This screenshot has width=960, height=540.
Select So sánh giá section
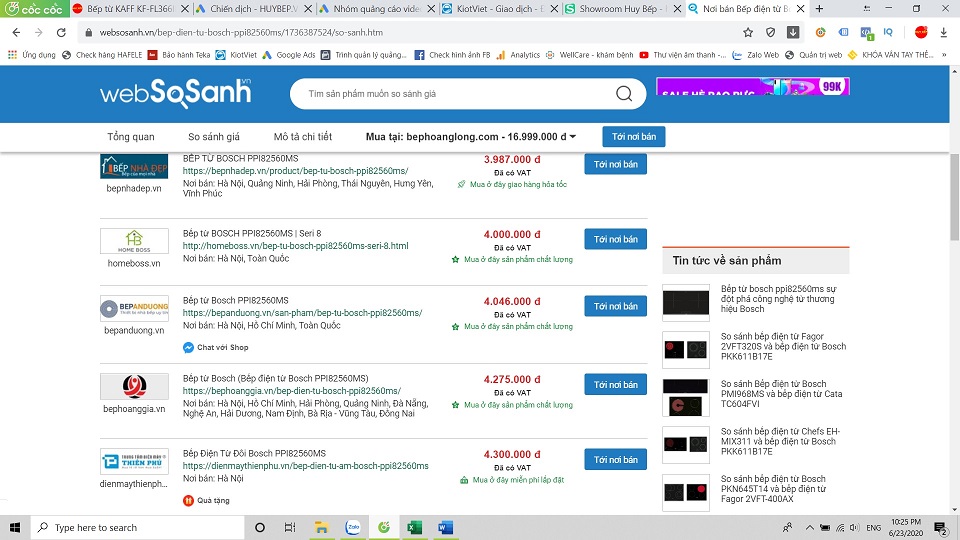click(x=214, y=137)
